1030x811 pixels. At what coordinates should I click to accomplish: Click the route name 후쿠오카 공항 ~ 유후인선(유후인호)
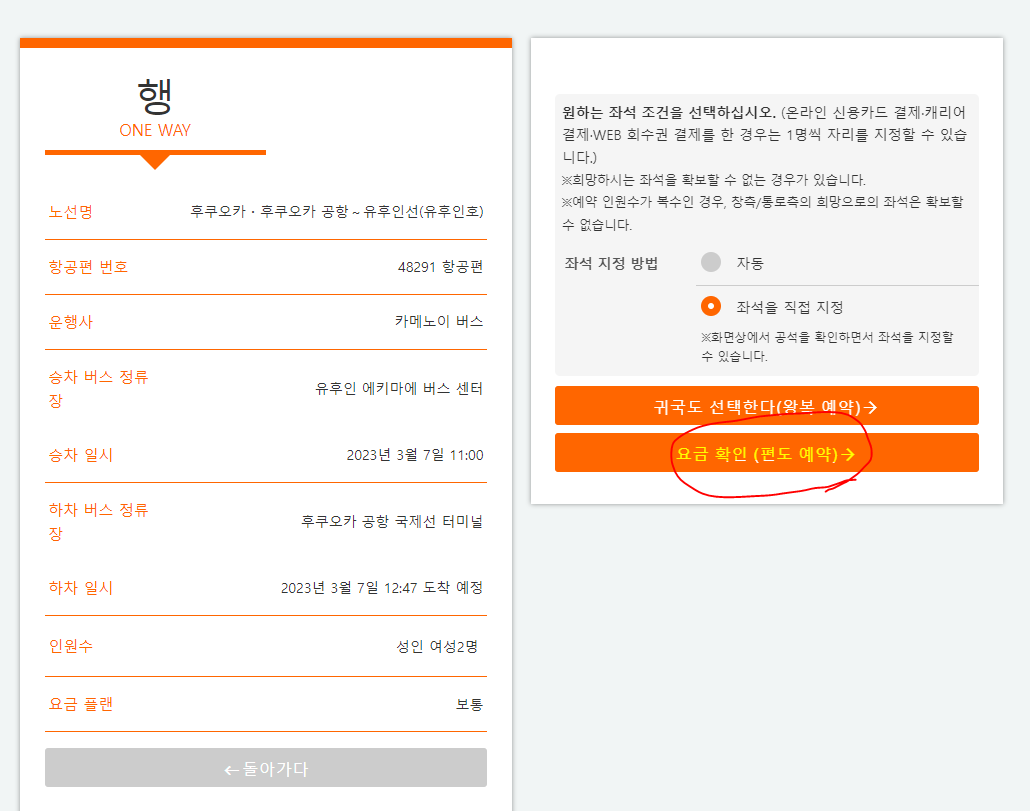pyautogui.click(x=372, y=211)
